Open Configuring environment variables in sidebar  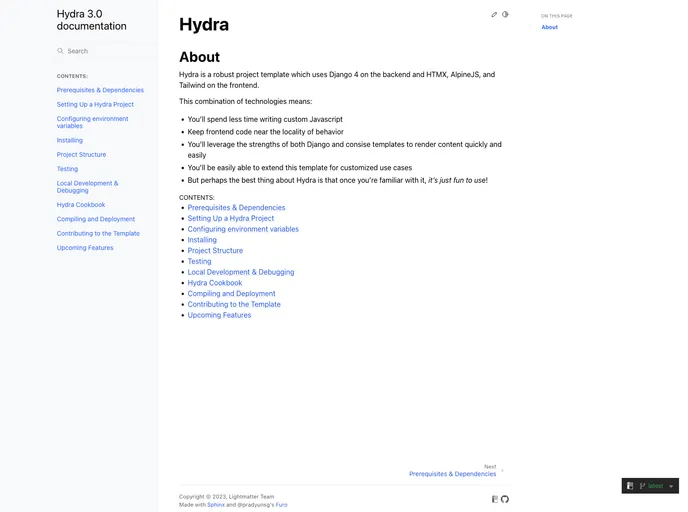[93, 122]
